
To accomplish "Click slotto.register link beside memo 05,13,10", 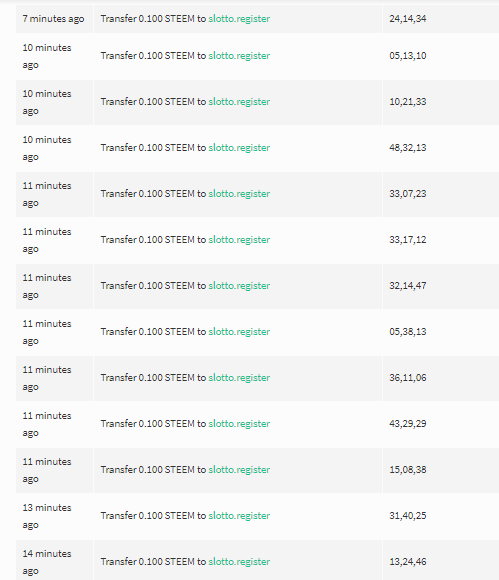I will tap(239, 56).
